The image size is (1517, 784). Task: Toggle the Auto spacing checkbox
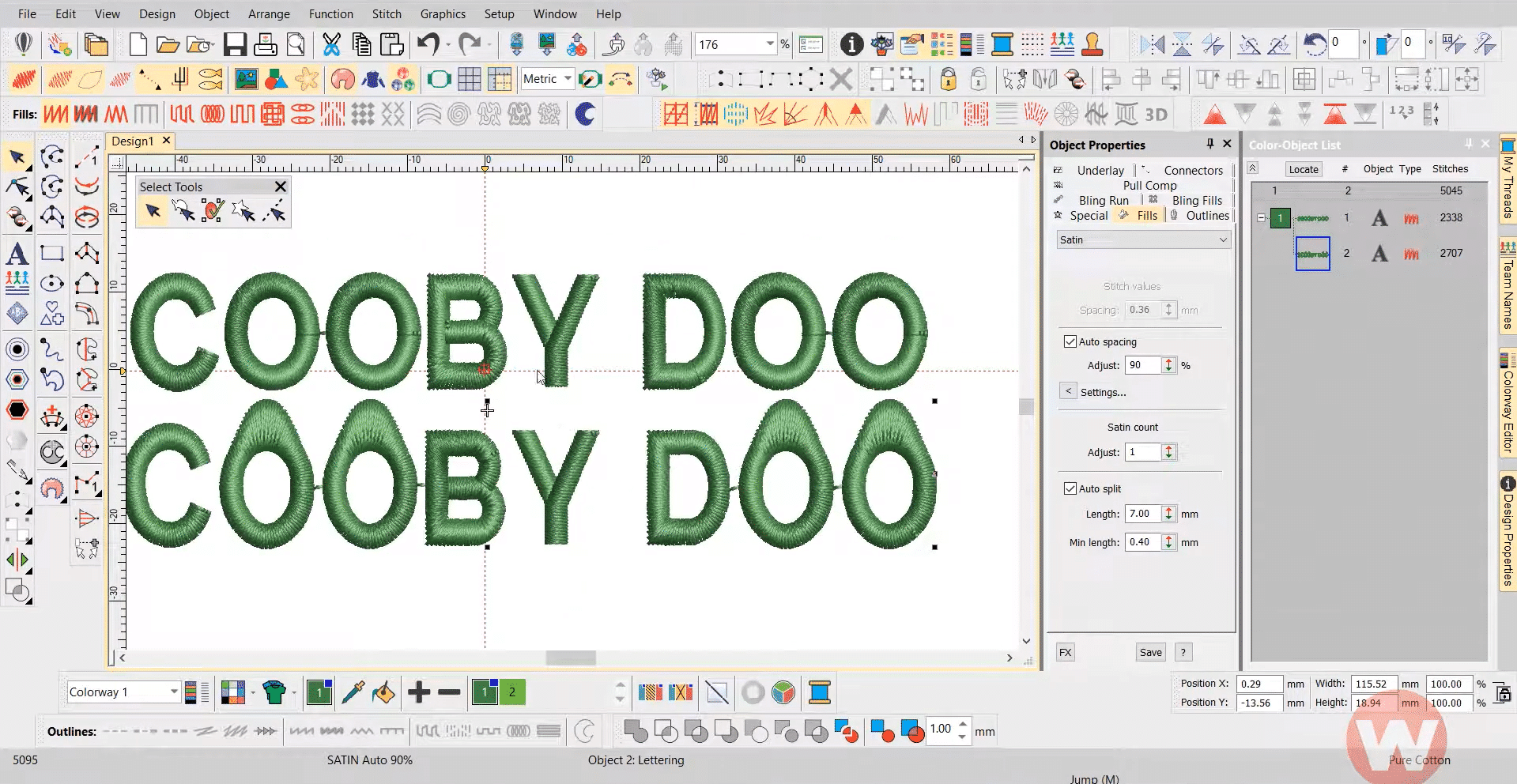1070,341
